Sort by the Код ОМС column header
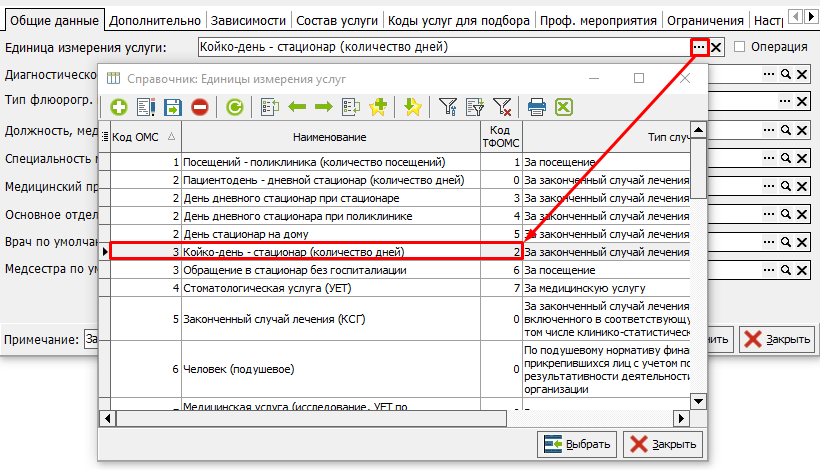Image resolution: width=820 pixels, height=470 pixels. (x=143, y=137)
